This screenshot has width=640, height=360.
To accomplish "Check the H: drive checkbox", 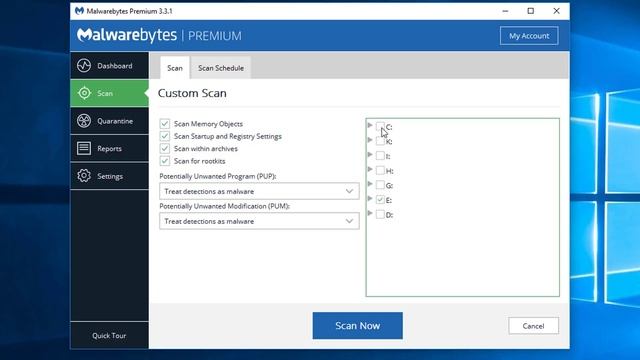I will [380, 170].
